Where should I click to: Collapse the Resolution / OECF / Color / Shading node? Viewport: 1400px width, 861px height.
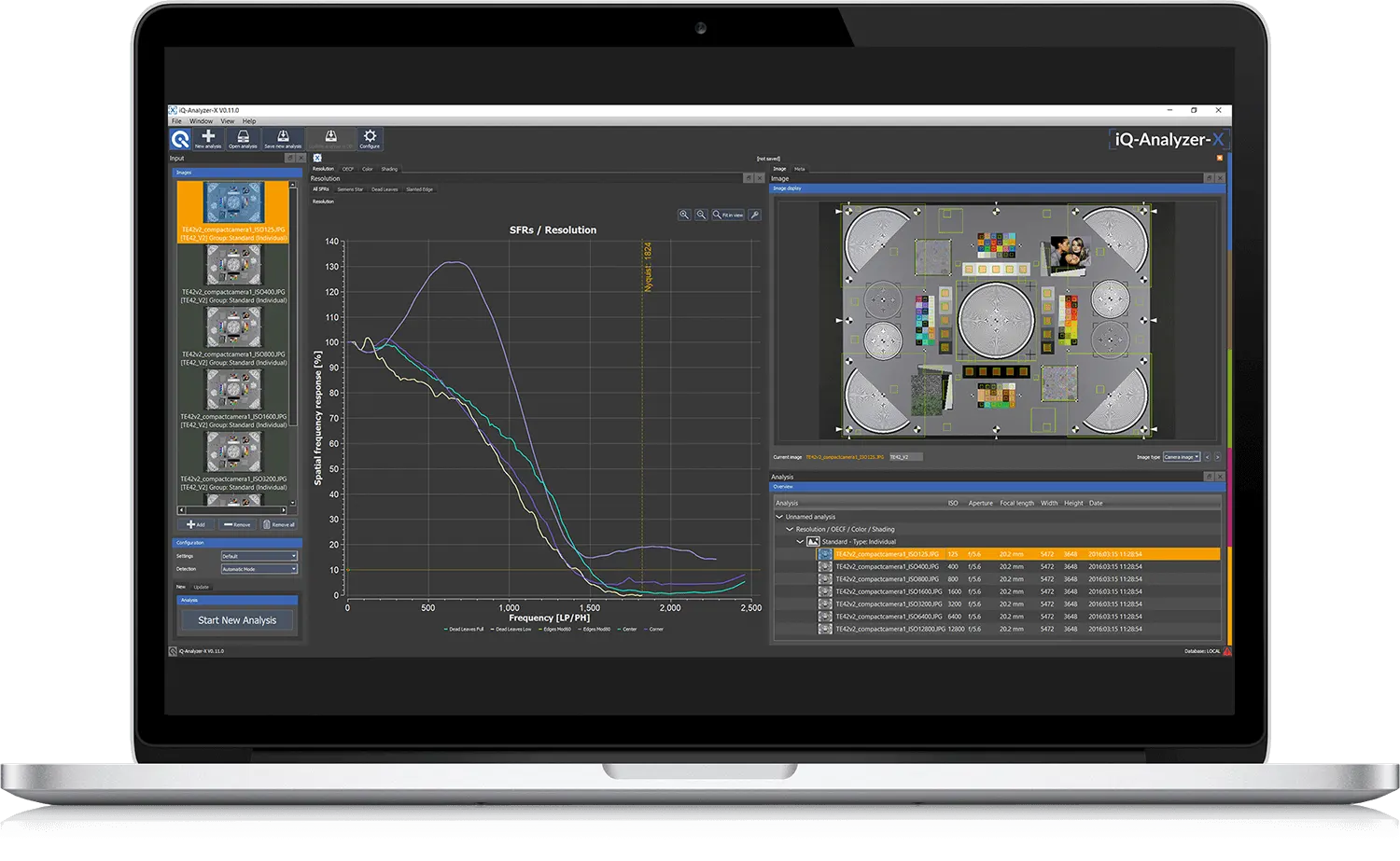pyautogui.click(x=790, y=529)
